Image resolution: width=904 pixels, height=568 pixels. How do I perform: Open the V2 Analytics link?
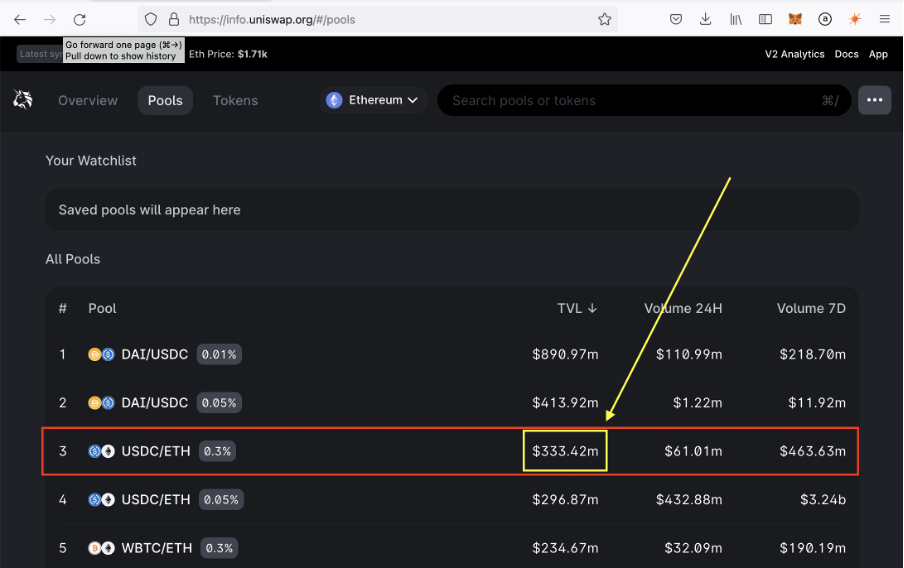(x=794, y=54)
